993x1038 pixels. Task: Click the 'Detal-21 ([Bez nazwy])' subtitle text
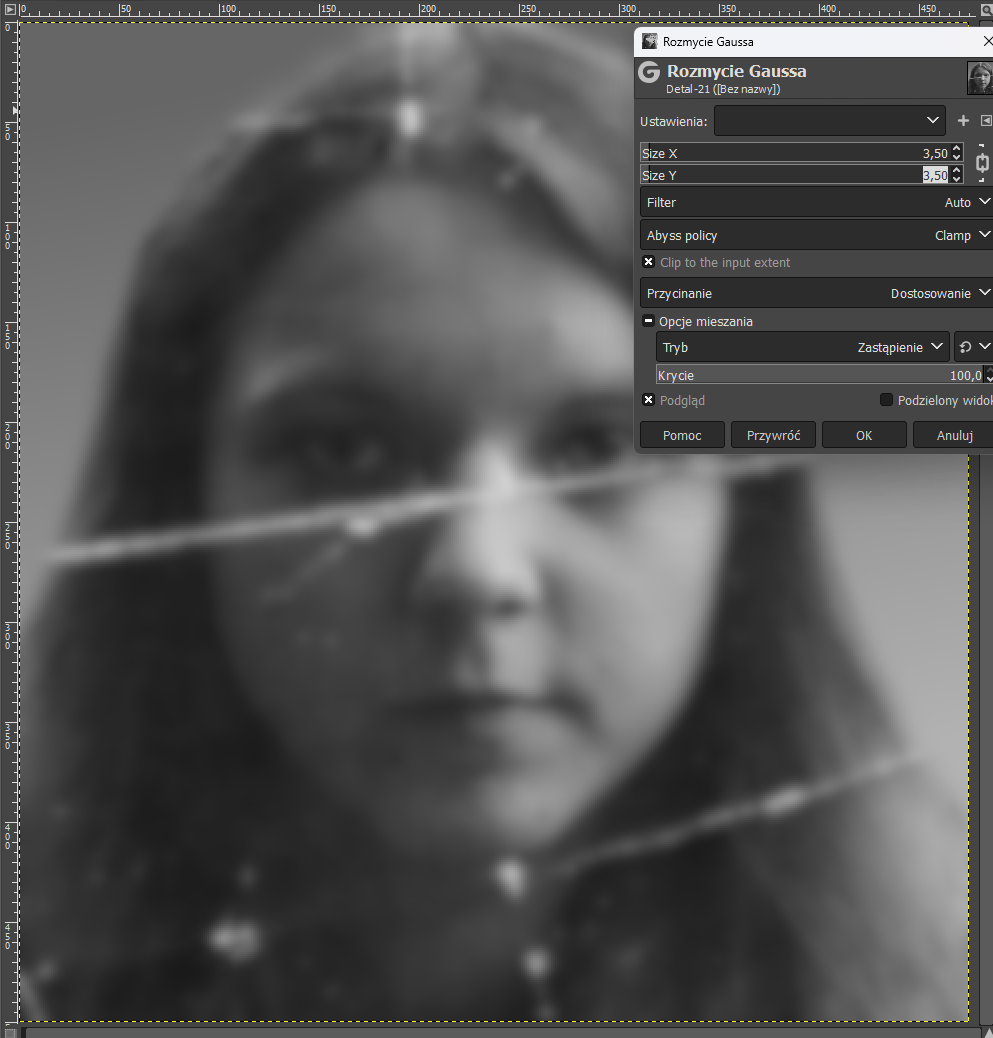point(723,89)
